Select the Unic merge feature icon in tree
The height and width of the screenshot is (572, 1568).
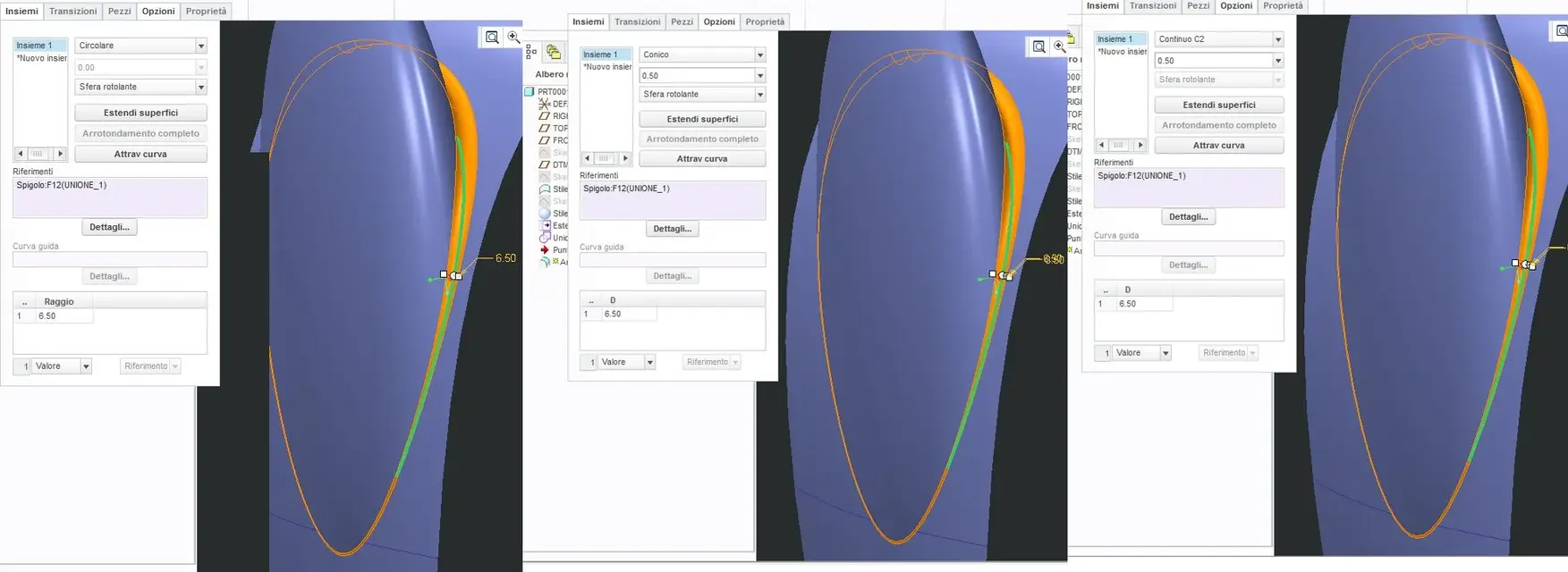pos(544,238)
